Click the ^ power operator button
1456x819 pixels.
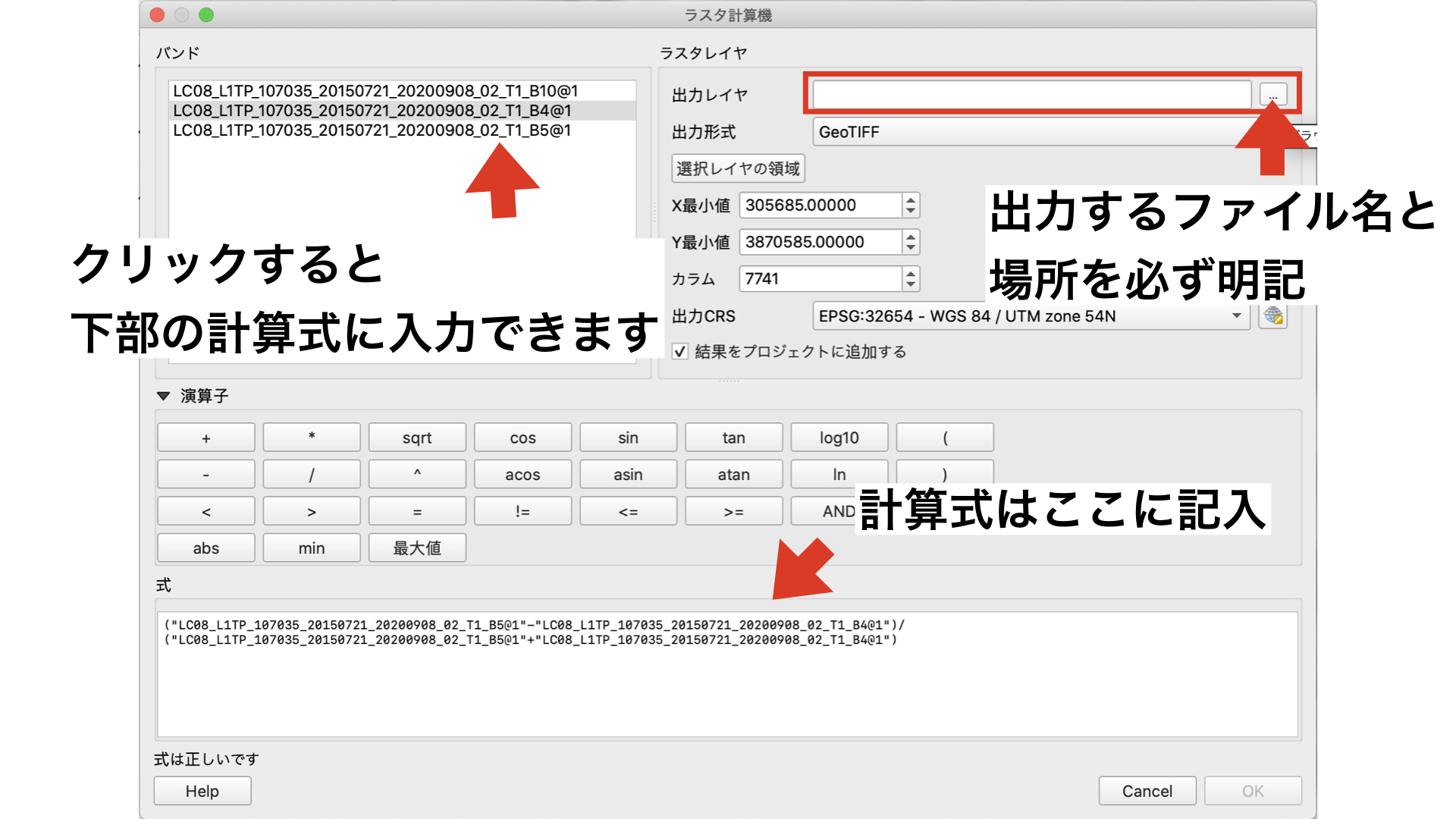coord(417,475)
